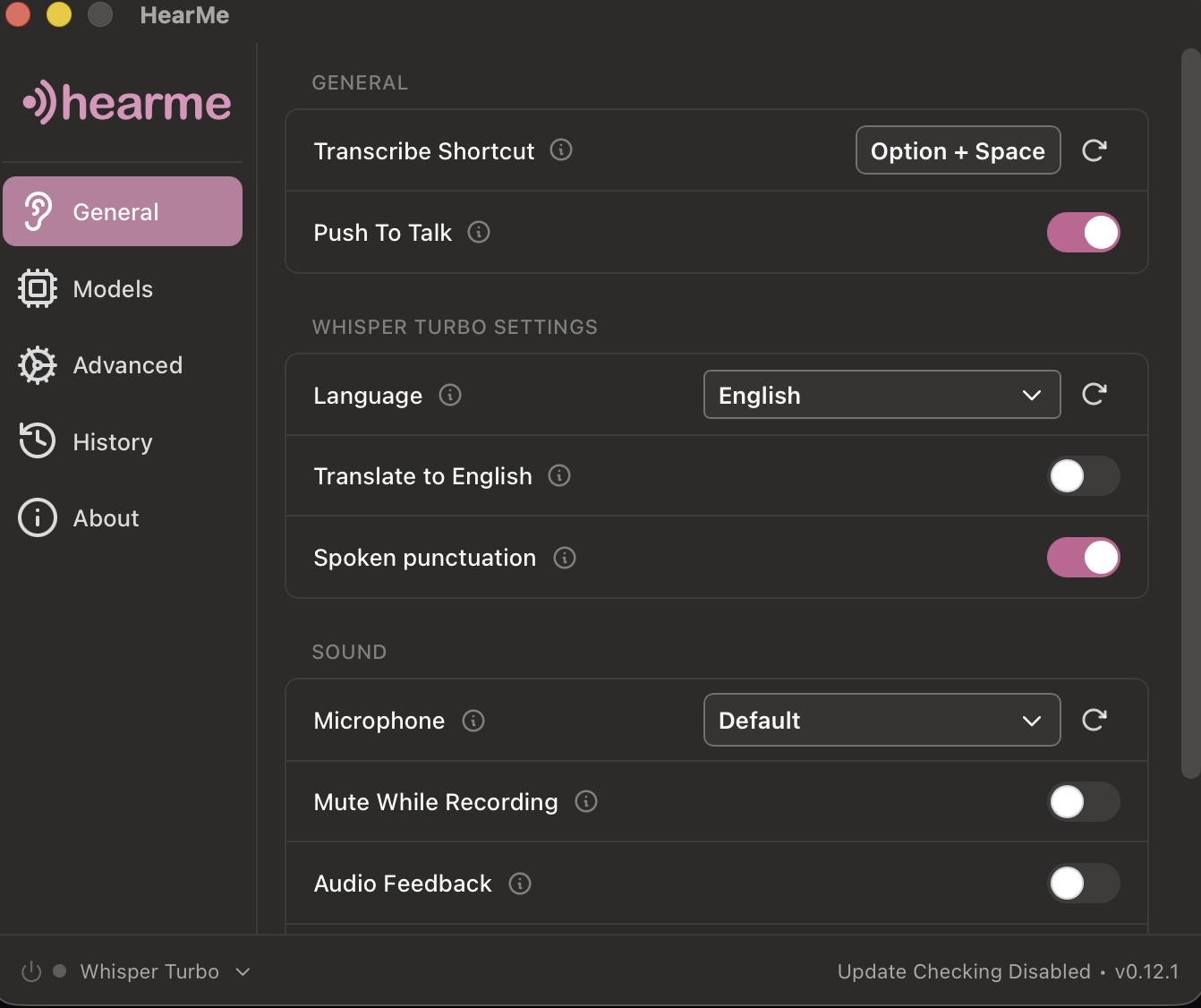Switch to the General tab
1201x1008 pixels.
[123, 211]
